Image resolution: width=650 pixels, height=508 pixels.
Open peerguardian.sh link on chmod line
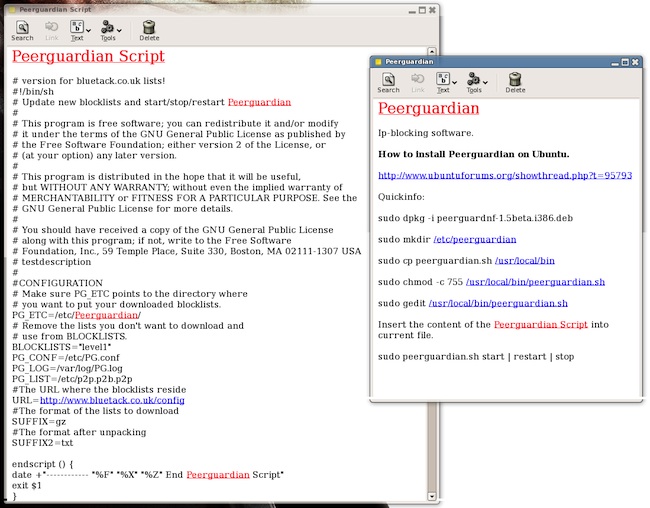point(535,282)
